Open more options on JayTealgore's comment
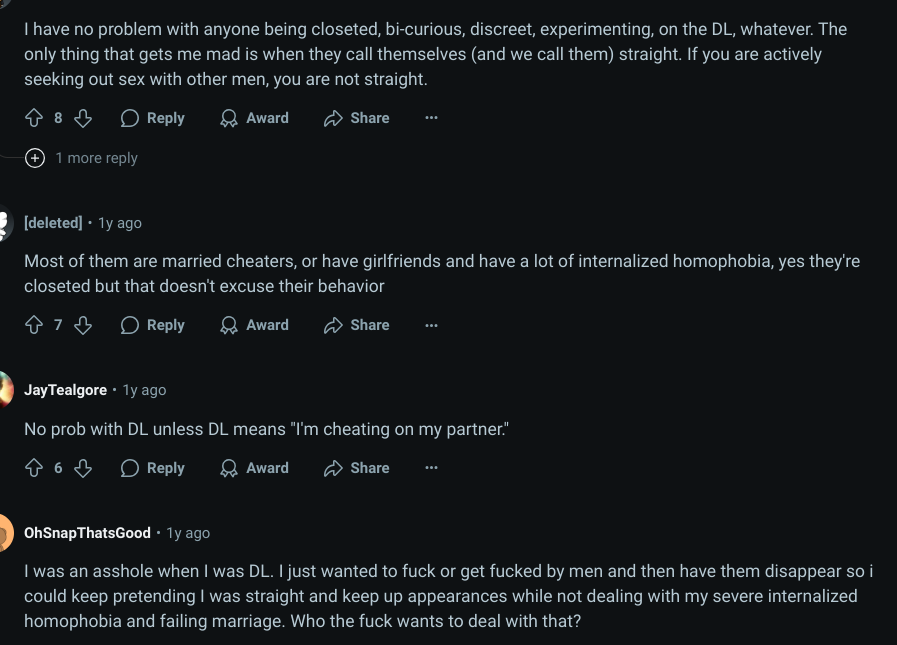 431,468
